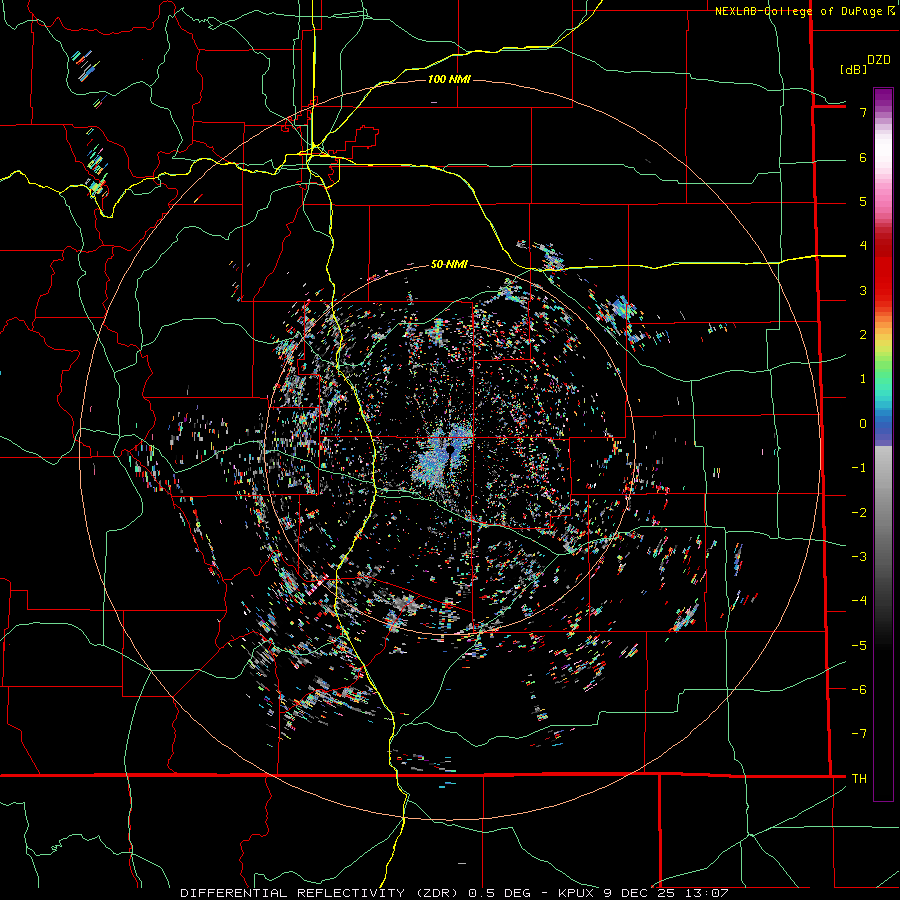Click the scale value 4
This screenshot has height=900, width=900.
(863, 246)
